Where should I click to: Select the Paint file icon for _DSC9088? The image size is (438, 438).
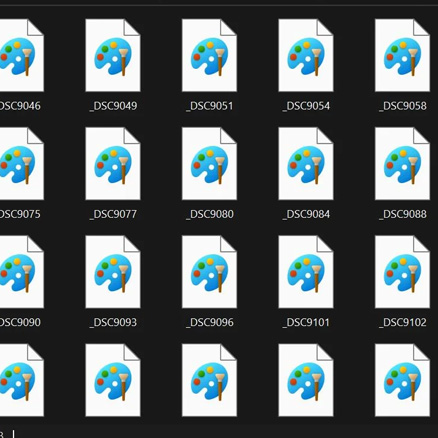click(402, 164)
